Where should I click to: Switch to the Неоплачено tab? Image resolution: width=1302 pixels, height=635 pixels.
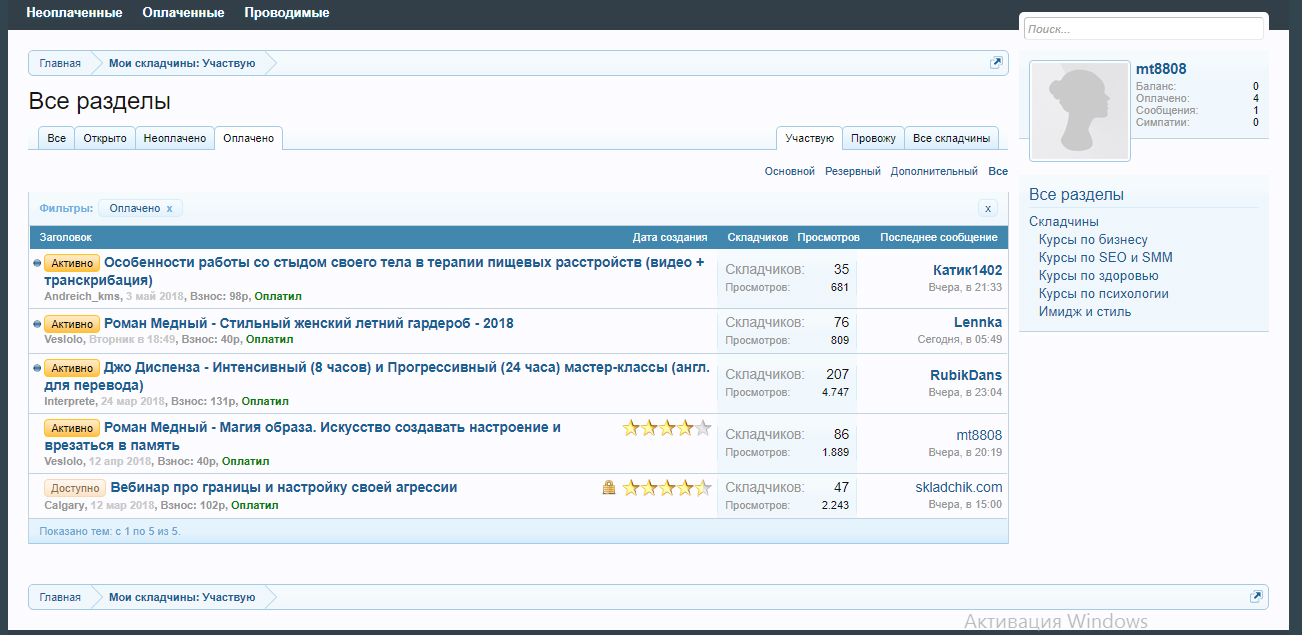tap(175, 138)
